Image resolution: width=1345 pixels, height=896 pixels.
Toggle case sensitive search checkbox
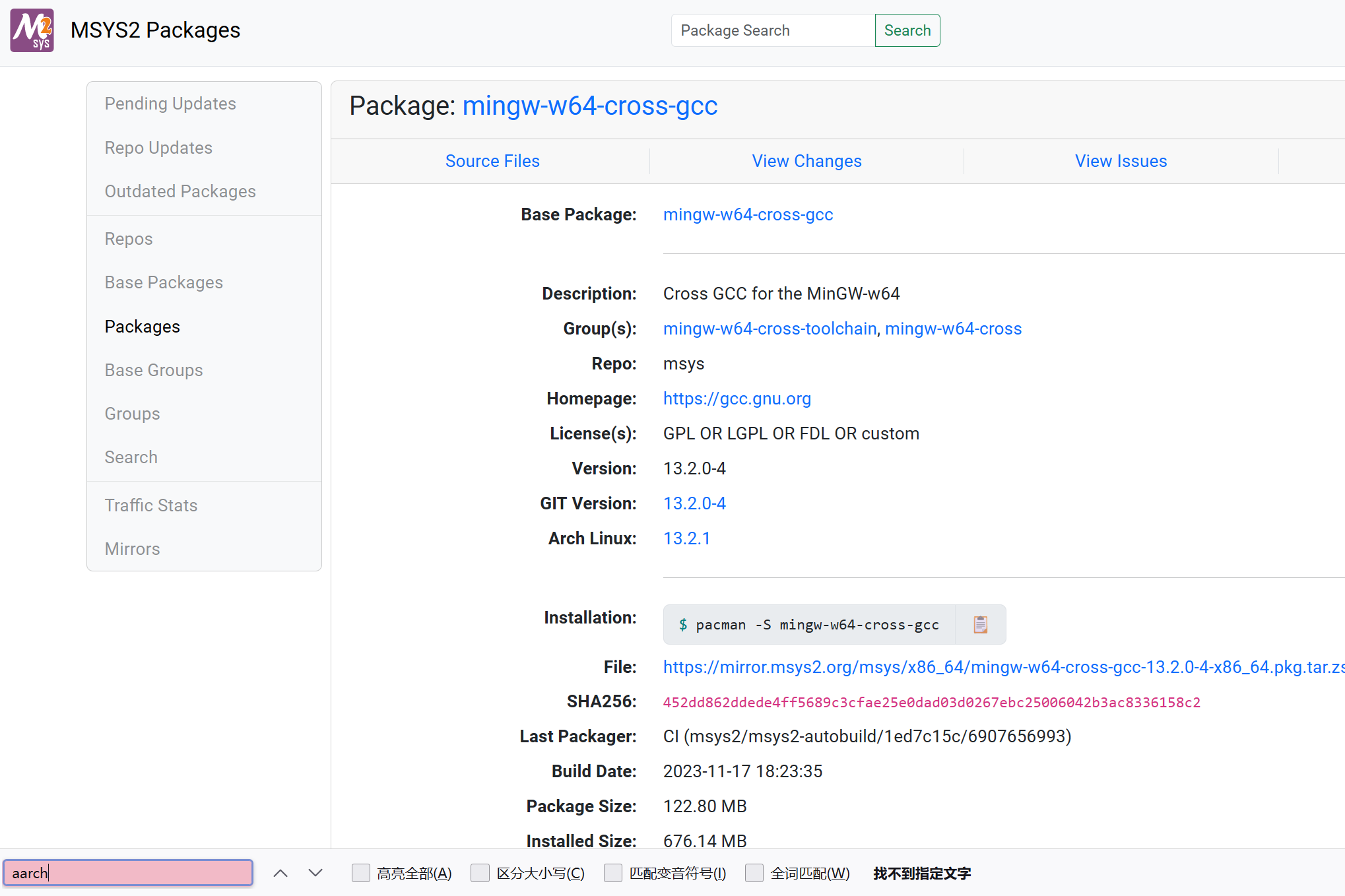[480, 873]
